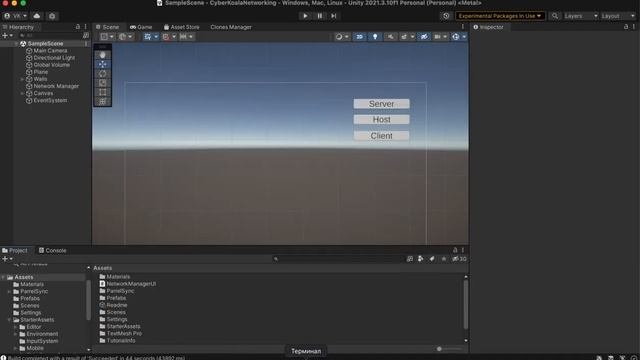This screenshot has width=640, height=360.
Task: Select the Hand (View) tool
Action: tap(102, 55)
